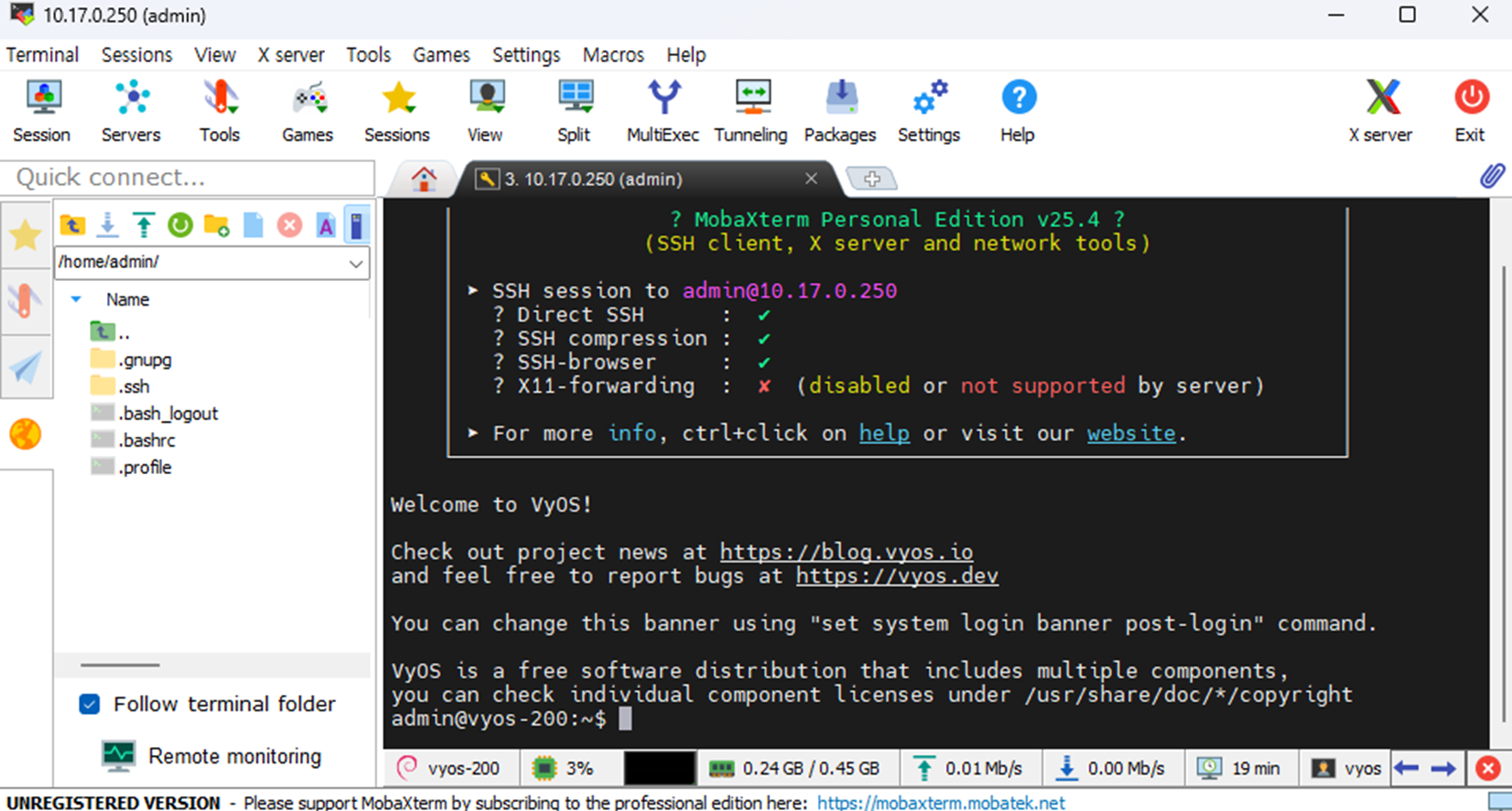
Task: Click the sort arrow beside Name column
Action: pos(76,299)
